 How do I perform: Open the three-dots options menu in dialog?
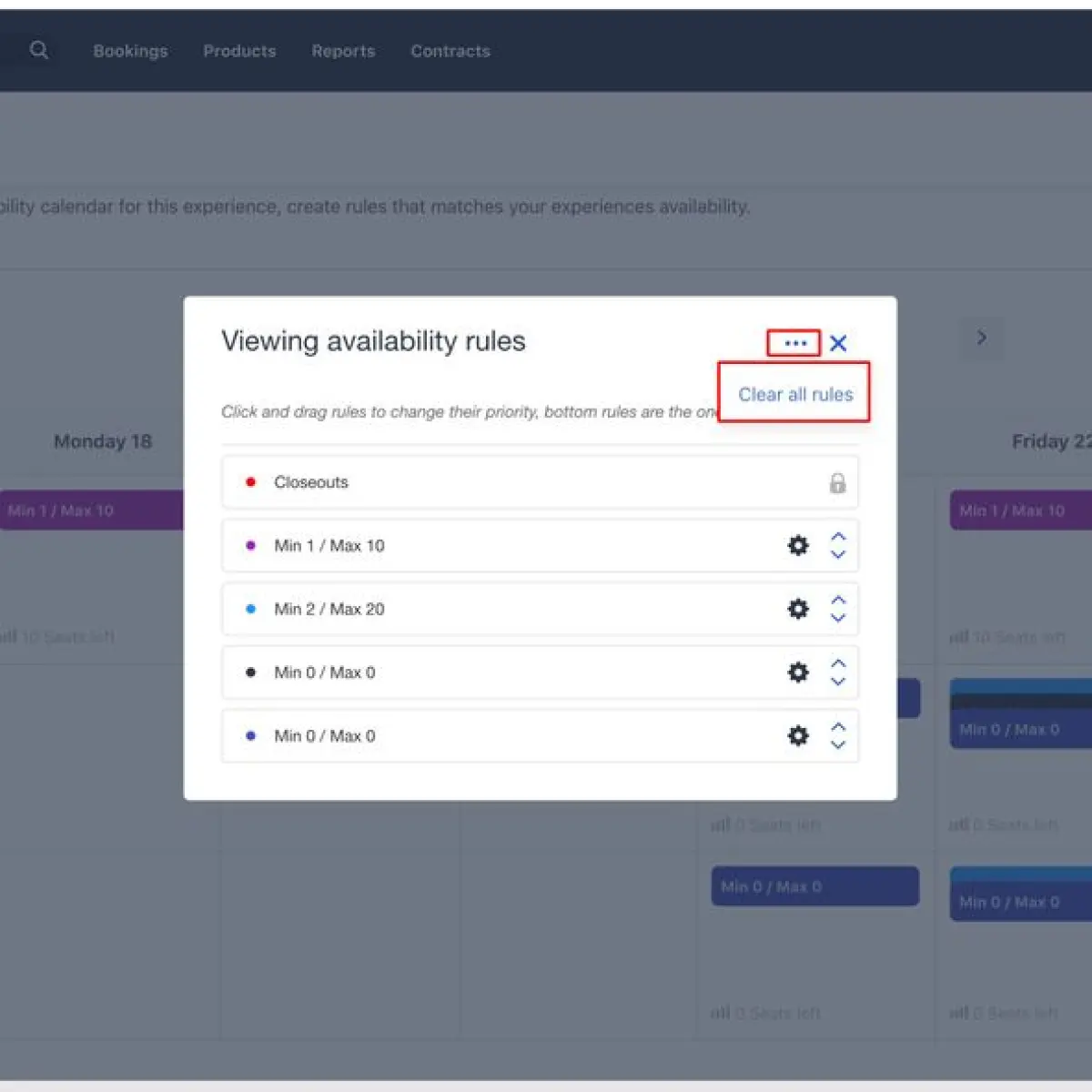[x=794, y=343]
